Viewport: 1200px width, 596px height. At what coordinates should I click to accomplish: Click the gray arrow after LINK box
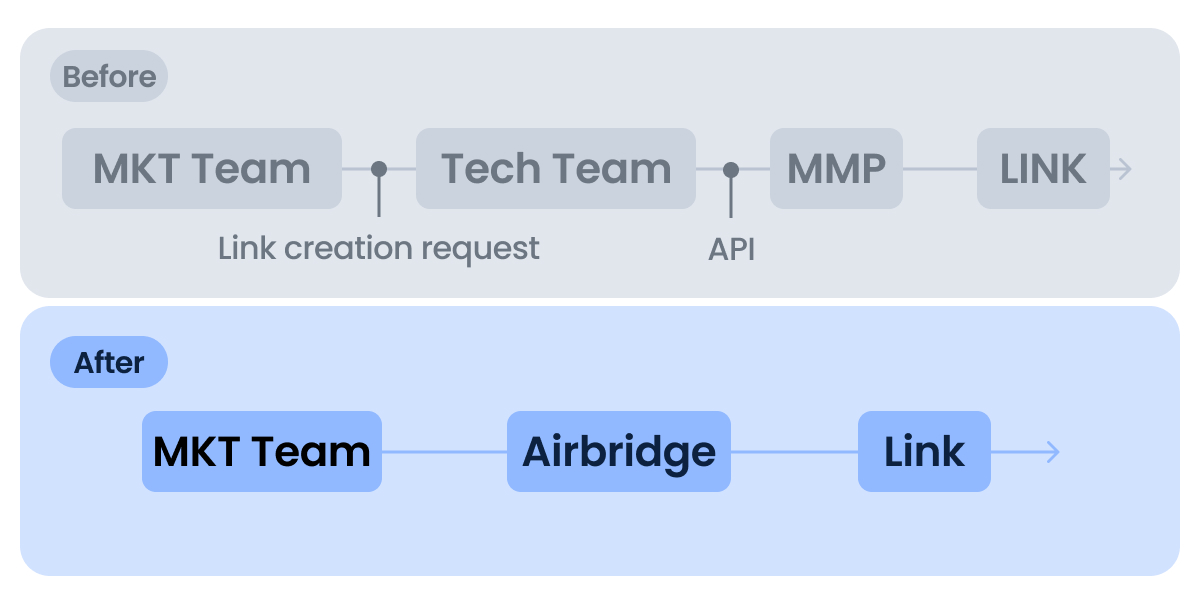1123,169
